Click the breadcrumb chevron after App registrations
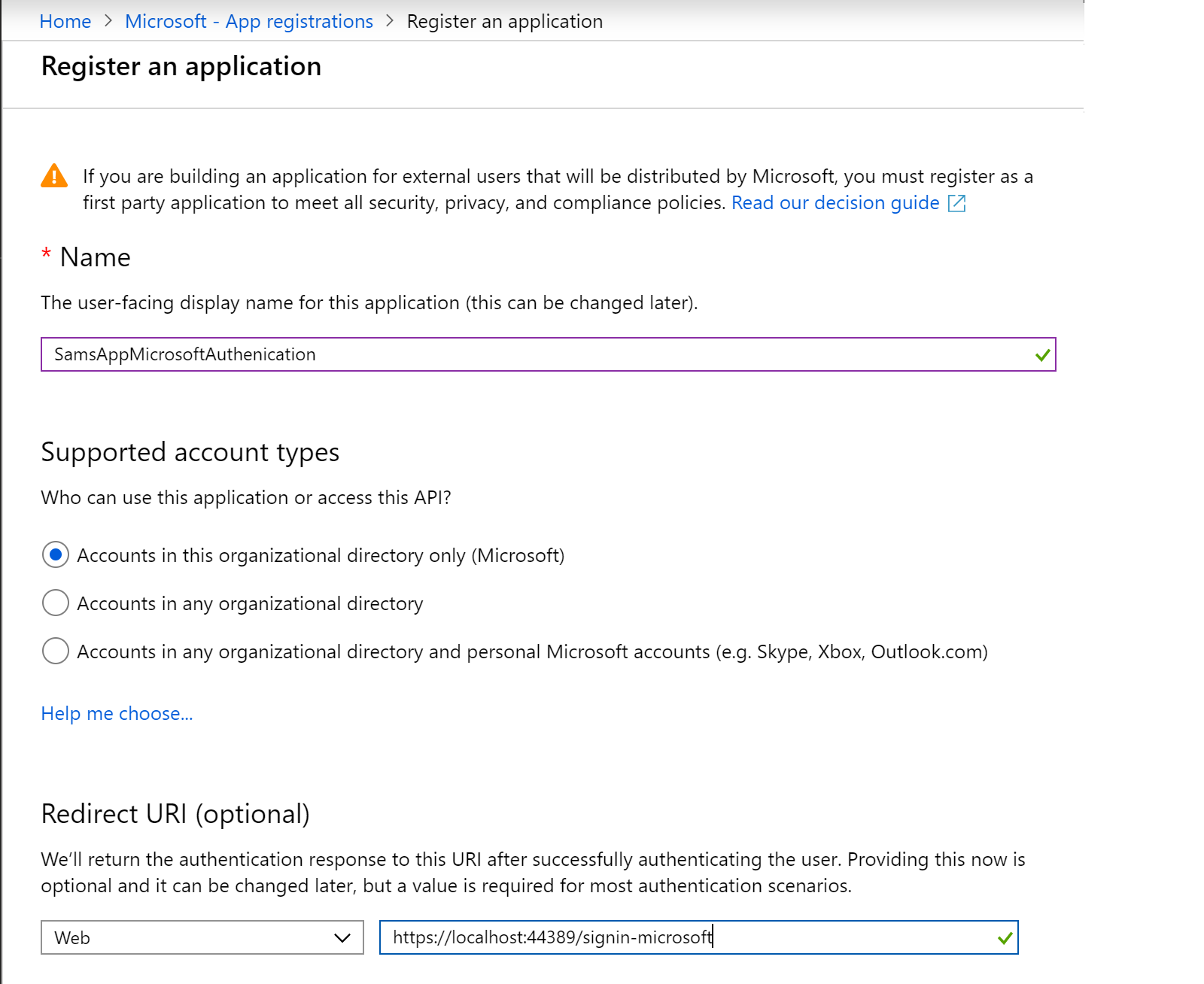1204x984 pixels. [x=390, y=21]
